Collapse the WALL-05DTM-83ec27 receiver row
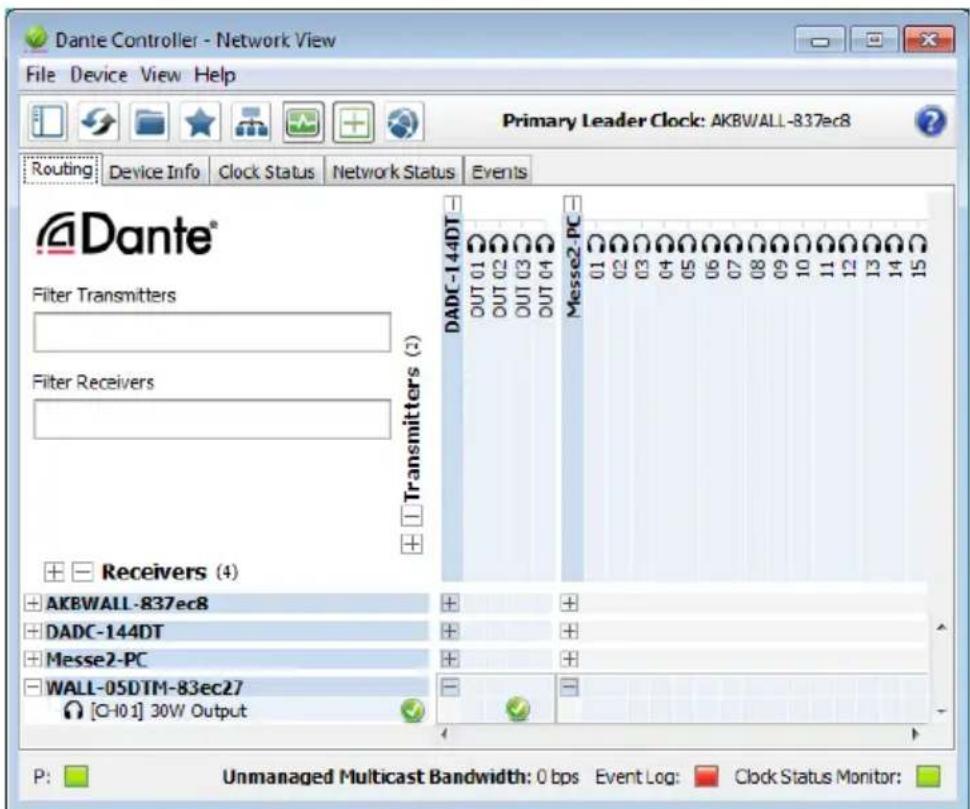The height and width of the screenshot is (809, 970). coord(33,687)
